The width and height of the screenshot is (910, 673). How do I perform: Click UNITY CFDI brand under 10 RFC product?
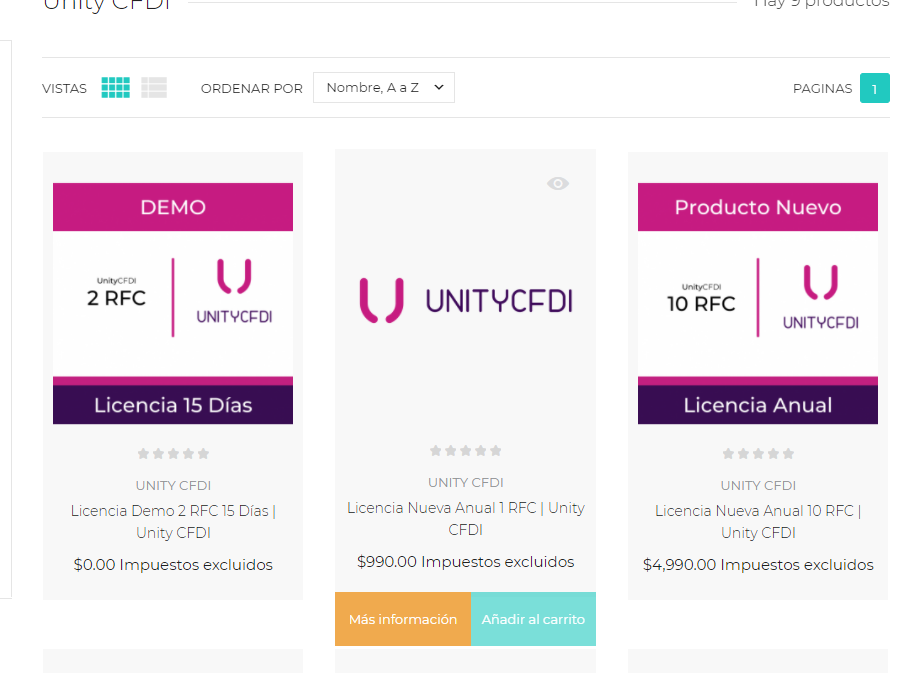[x=758, y=486]
